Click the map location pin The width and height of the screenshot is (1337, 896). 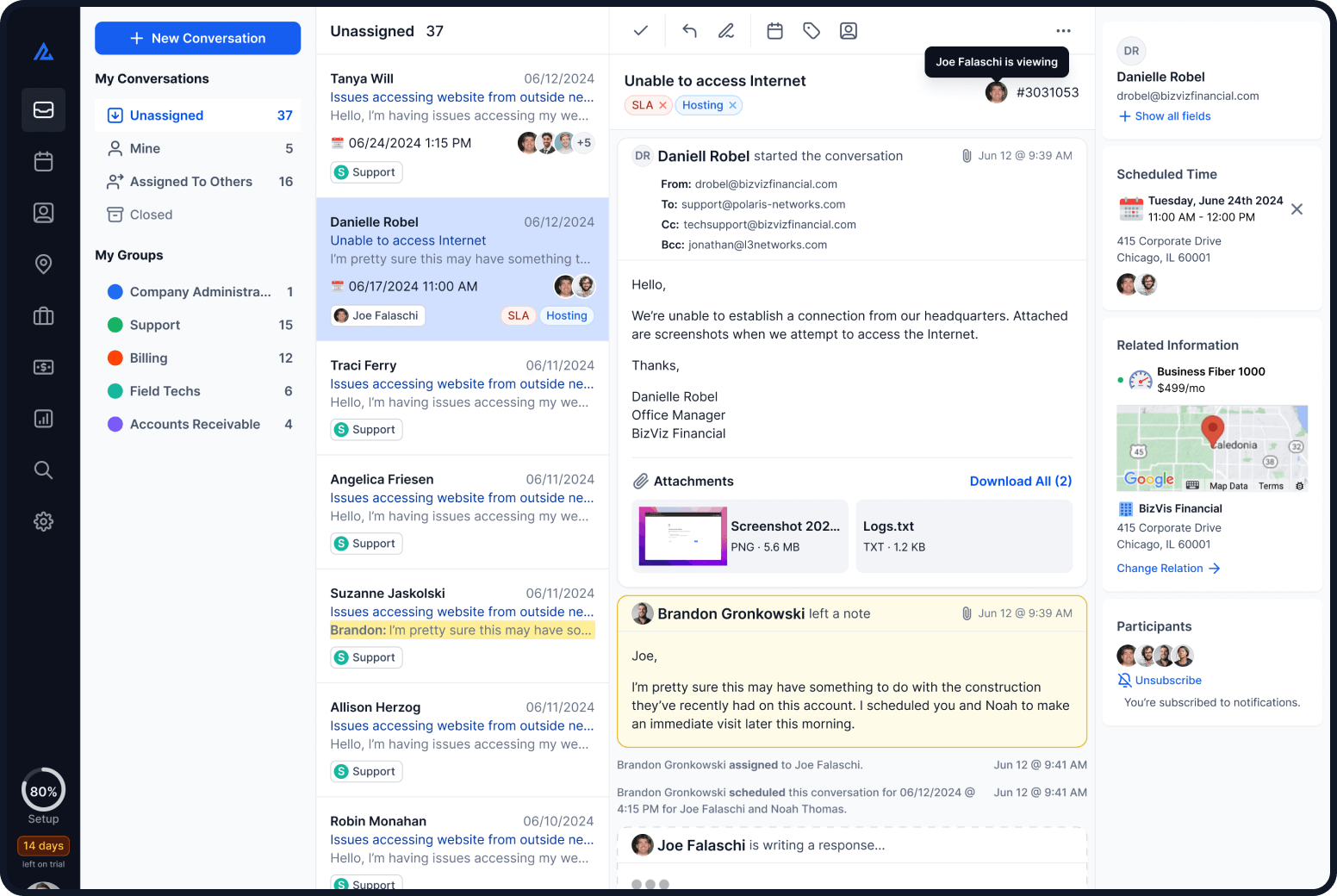pos(1212,430)
